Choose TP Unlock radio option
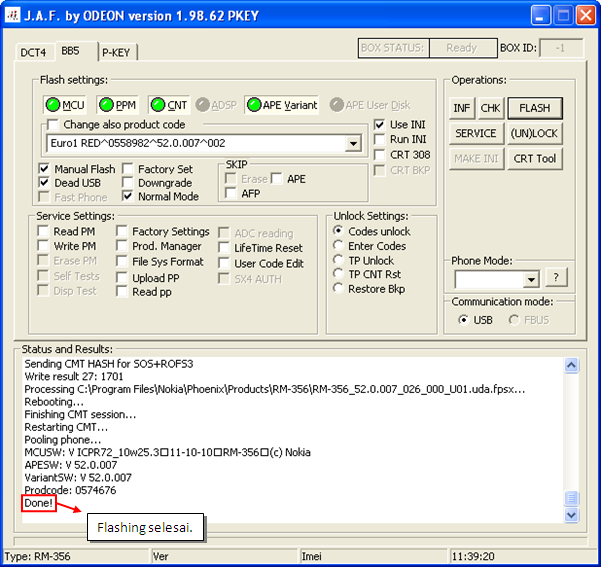The width and height of the screenshot is (601, 567). (x=338, y=260)
